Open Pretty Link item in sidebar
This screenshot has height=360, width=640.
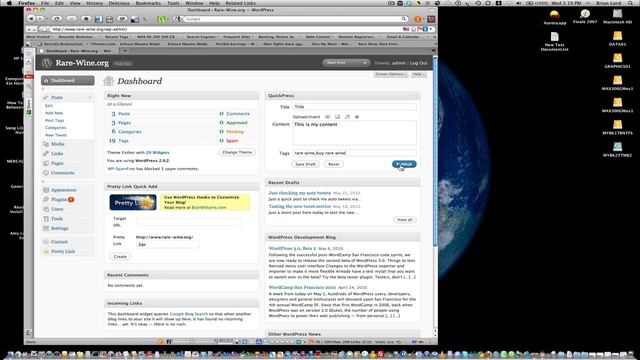(63, 252)
